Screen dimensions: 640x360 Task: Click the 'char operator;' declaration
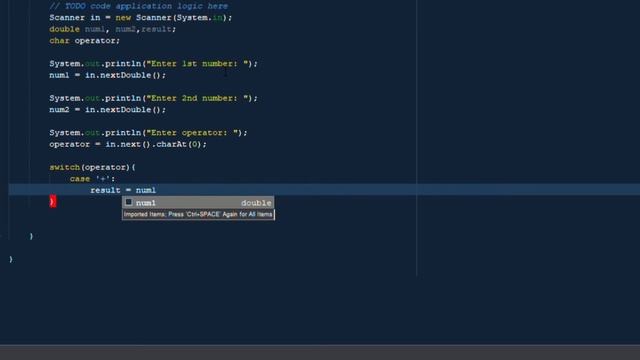pyautogui.click(x=84, y=41)
